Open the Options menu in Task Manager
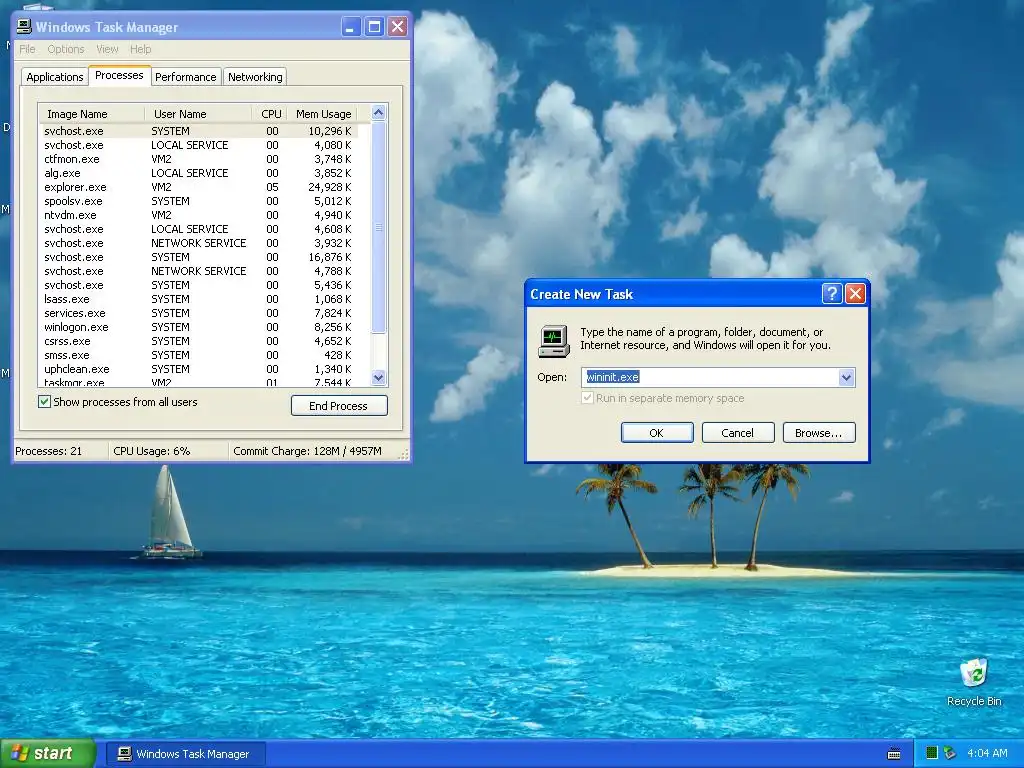The image size is (1024, 768). (66, 49)
